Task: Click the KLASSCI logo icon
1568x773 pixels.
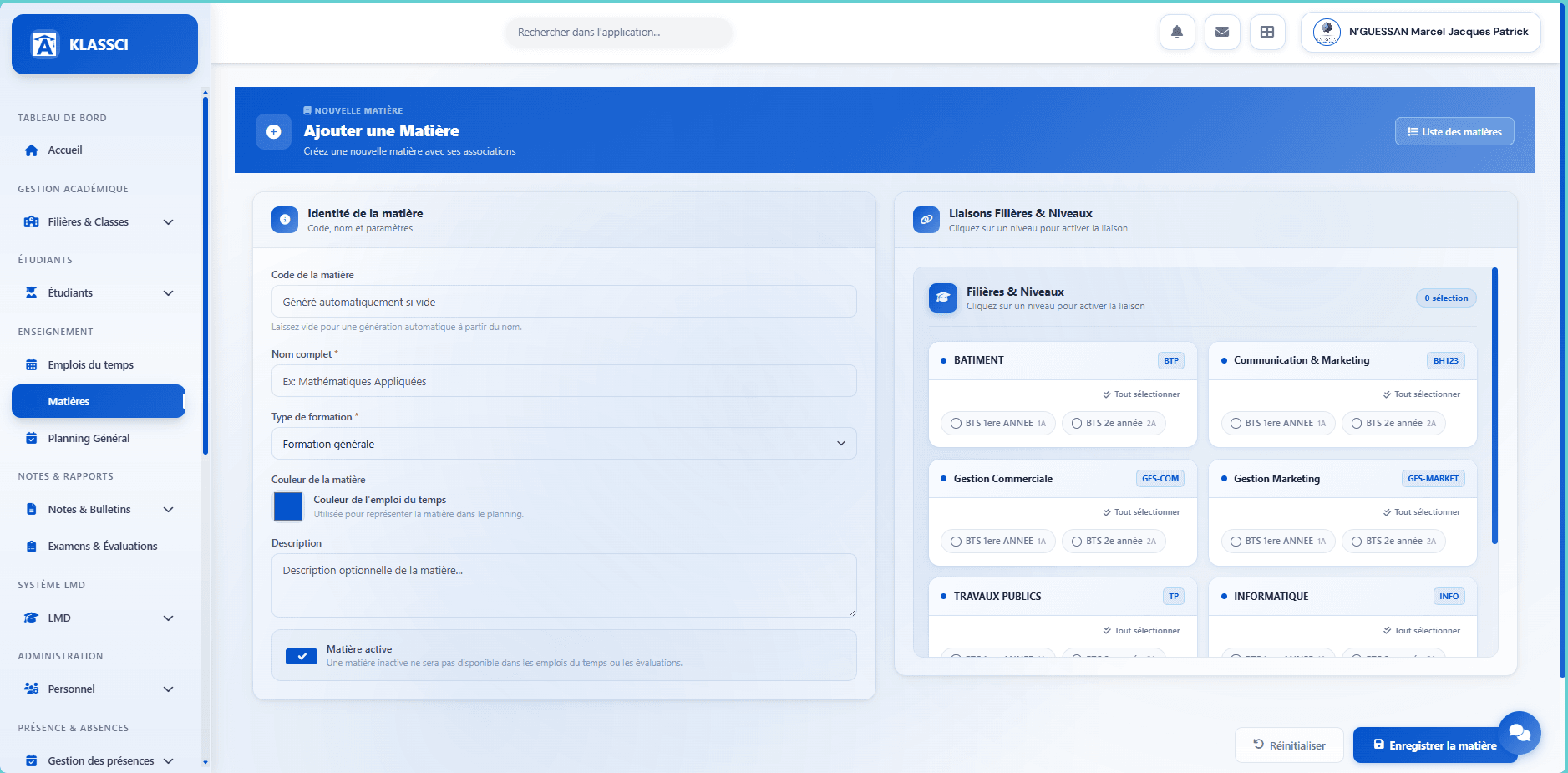Action: pyautogui.click(x=44, y=44)
